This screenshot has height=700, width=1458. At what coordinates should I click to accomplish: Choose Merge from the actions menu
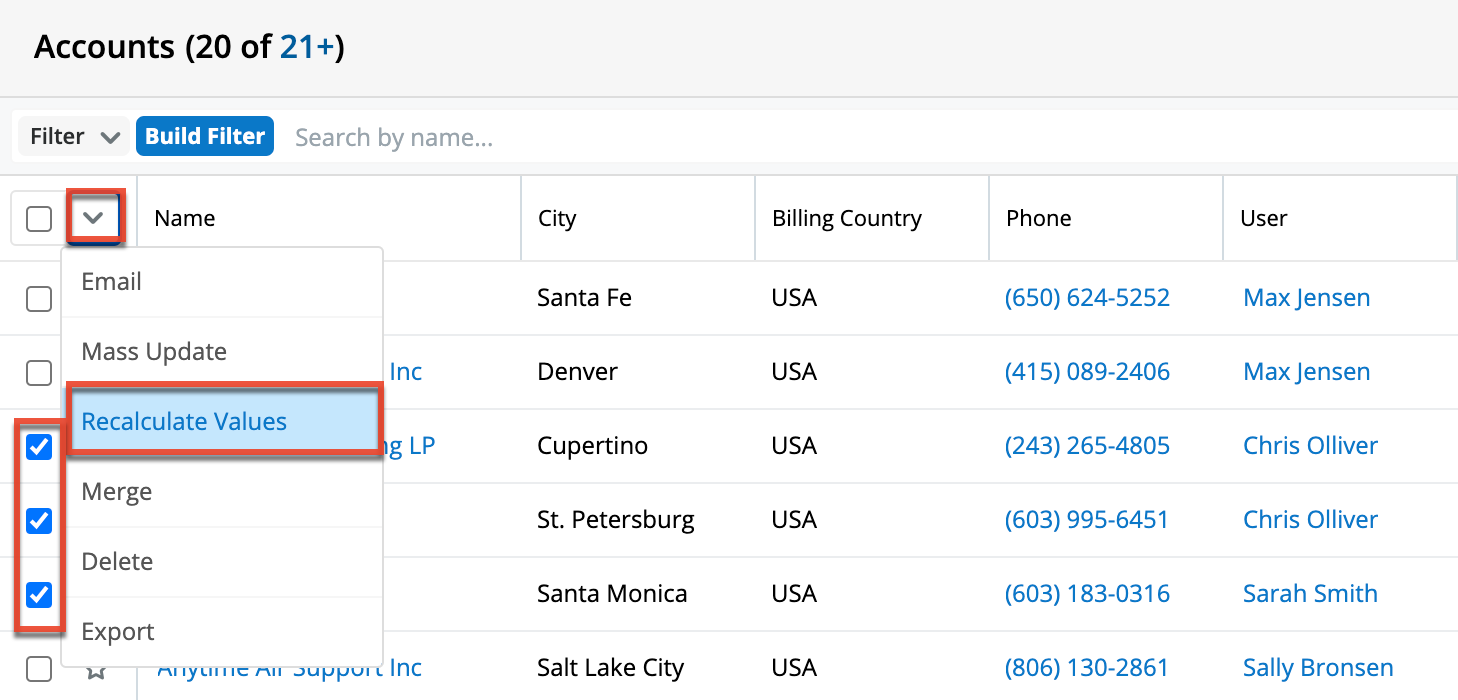(x=117, y=492)
